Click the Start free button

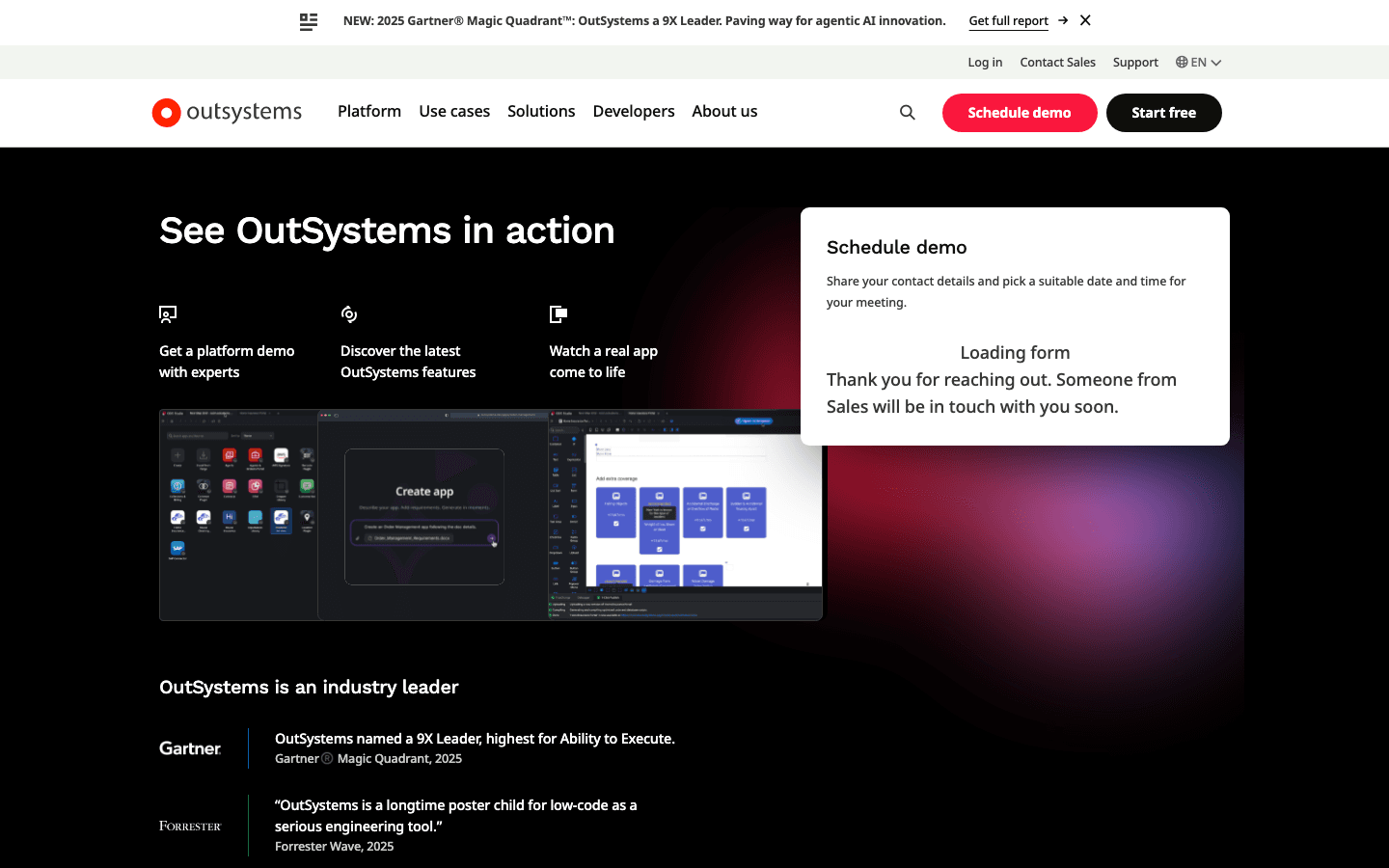point(1163,113)
